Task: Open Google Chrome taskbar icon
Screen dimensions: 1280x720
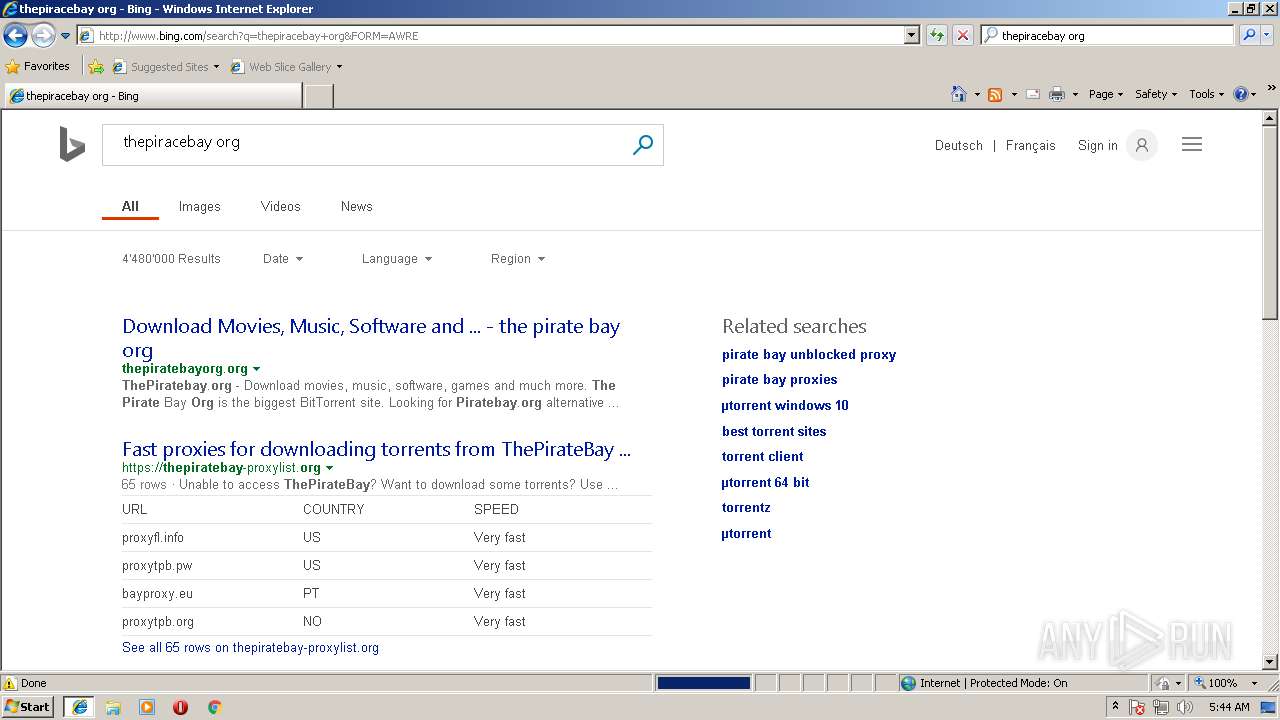Action: pos(214,707)
